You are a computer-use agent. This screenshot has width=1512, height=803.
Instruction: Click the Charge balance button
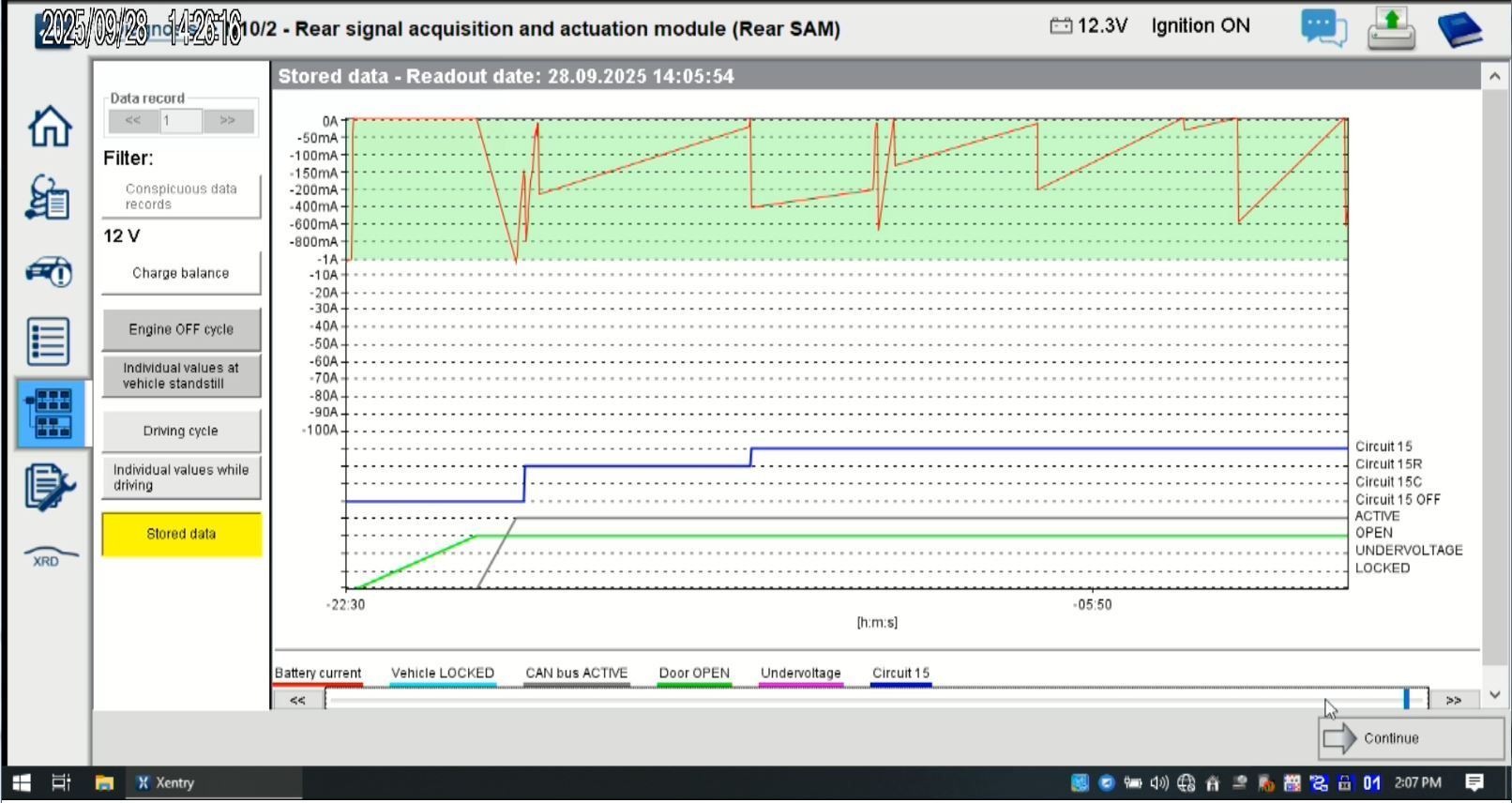(x=181, y=273)
